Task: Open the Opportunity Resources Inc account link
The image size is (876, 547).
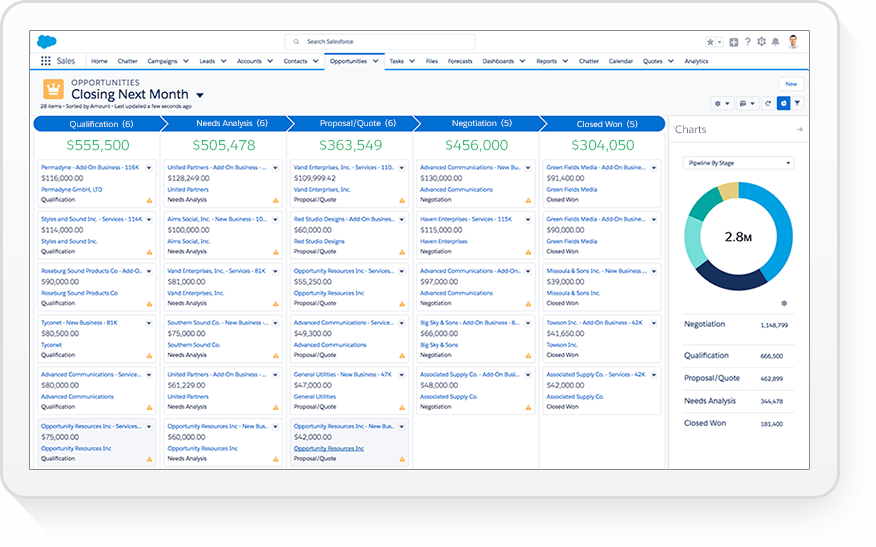Action: pos(329,449)
